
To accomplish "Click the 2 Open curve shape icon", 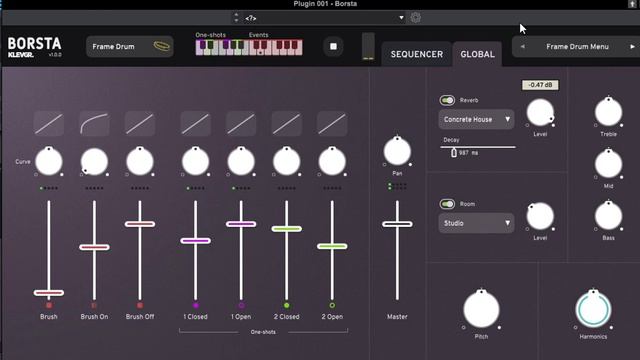I will (332, 123).
